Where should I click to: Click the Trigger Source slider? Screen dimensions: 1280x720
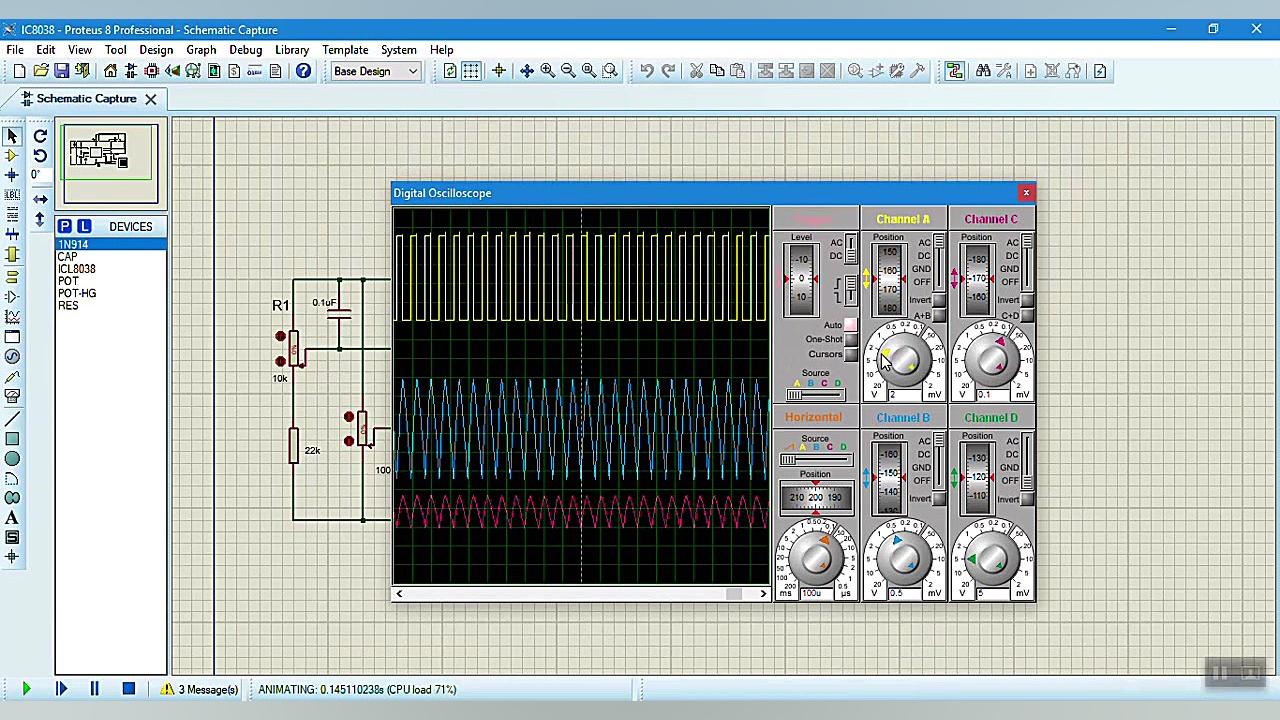tap(815, 394)
